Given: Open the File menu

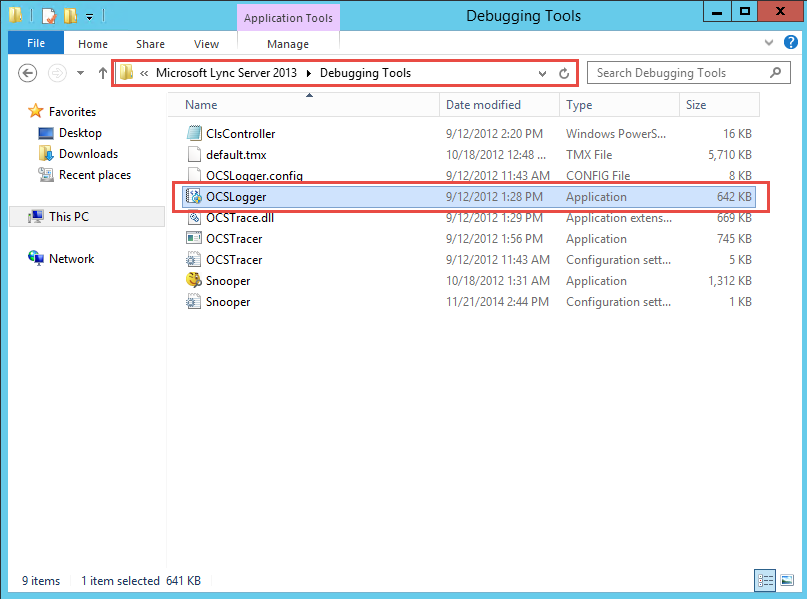Looking at the screenshot, I should [36, 43].
